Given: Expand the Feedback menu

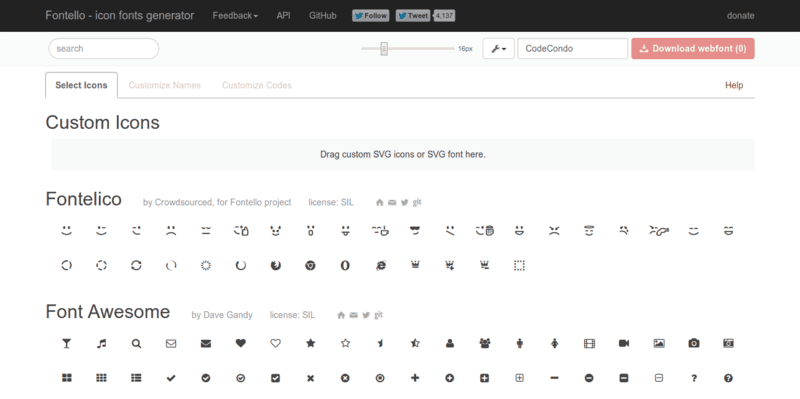Looking at the screenshot, I should pos(235,16).
